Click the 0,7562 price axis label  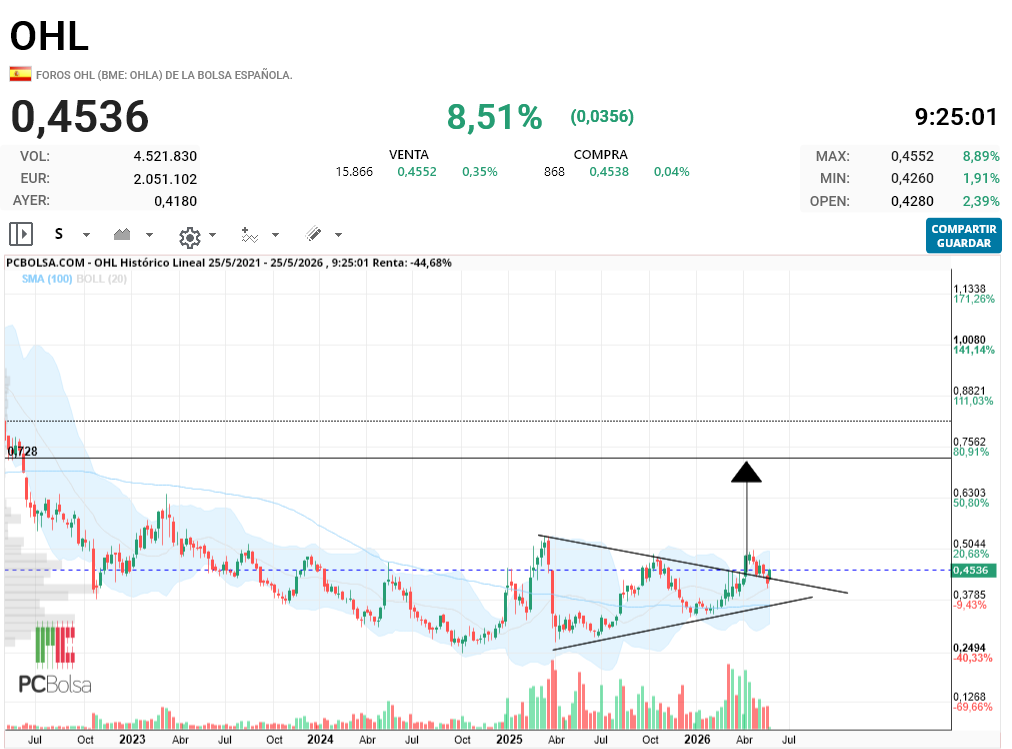(x=969, y=441)
